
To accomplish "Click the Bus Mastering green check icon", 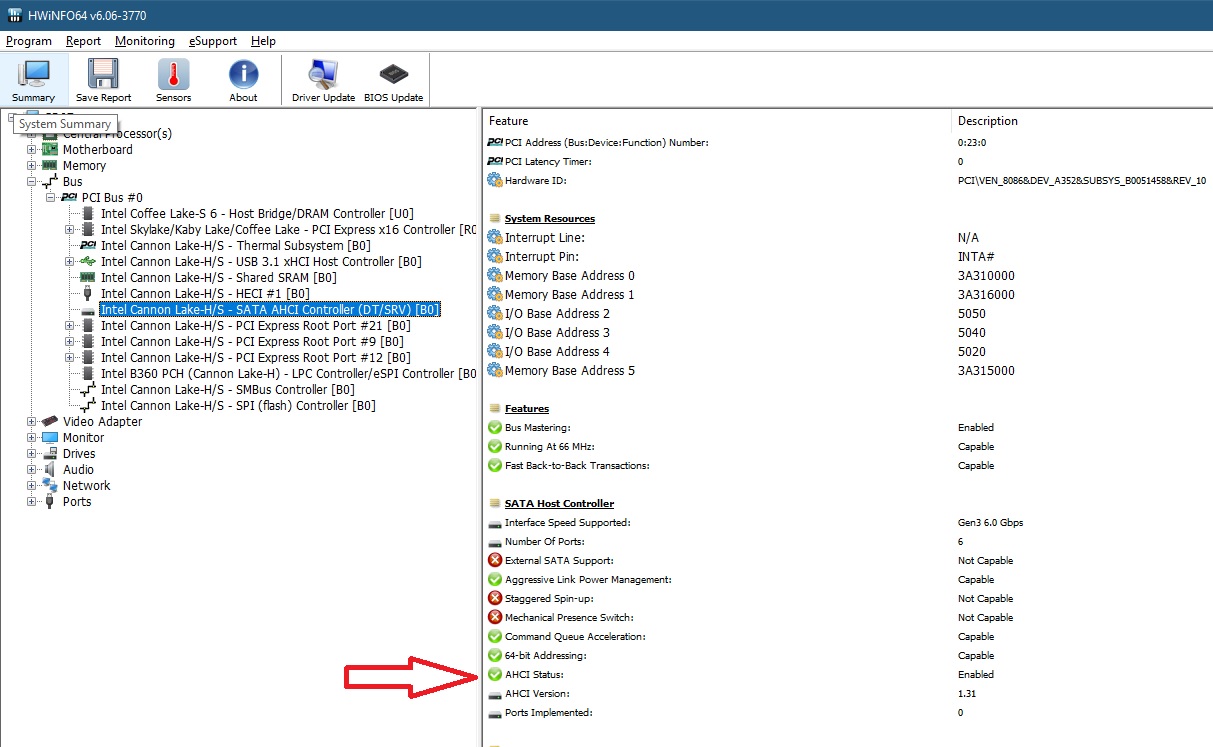I will [494, 427].
